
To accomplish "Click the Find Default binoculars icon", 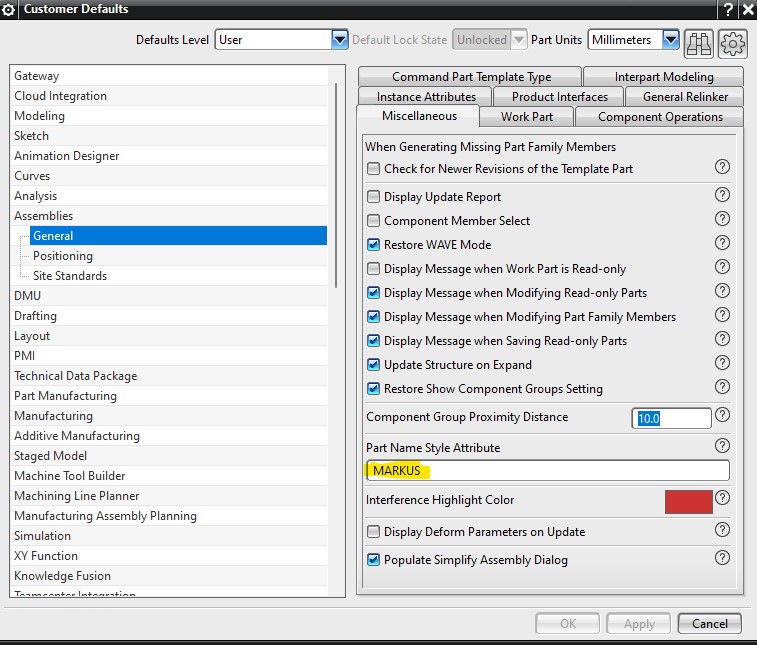I will [699, 43].
